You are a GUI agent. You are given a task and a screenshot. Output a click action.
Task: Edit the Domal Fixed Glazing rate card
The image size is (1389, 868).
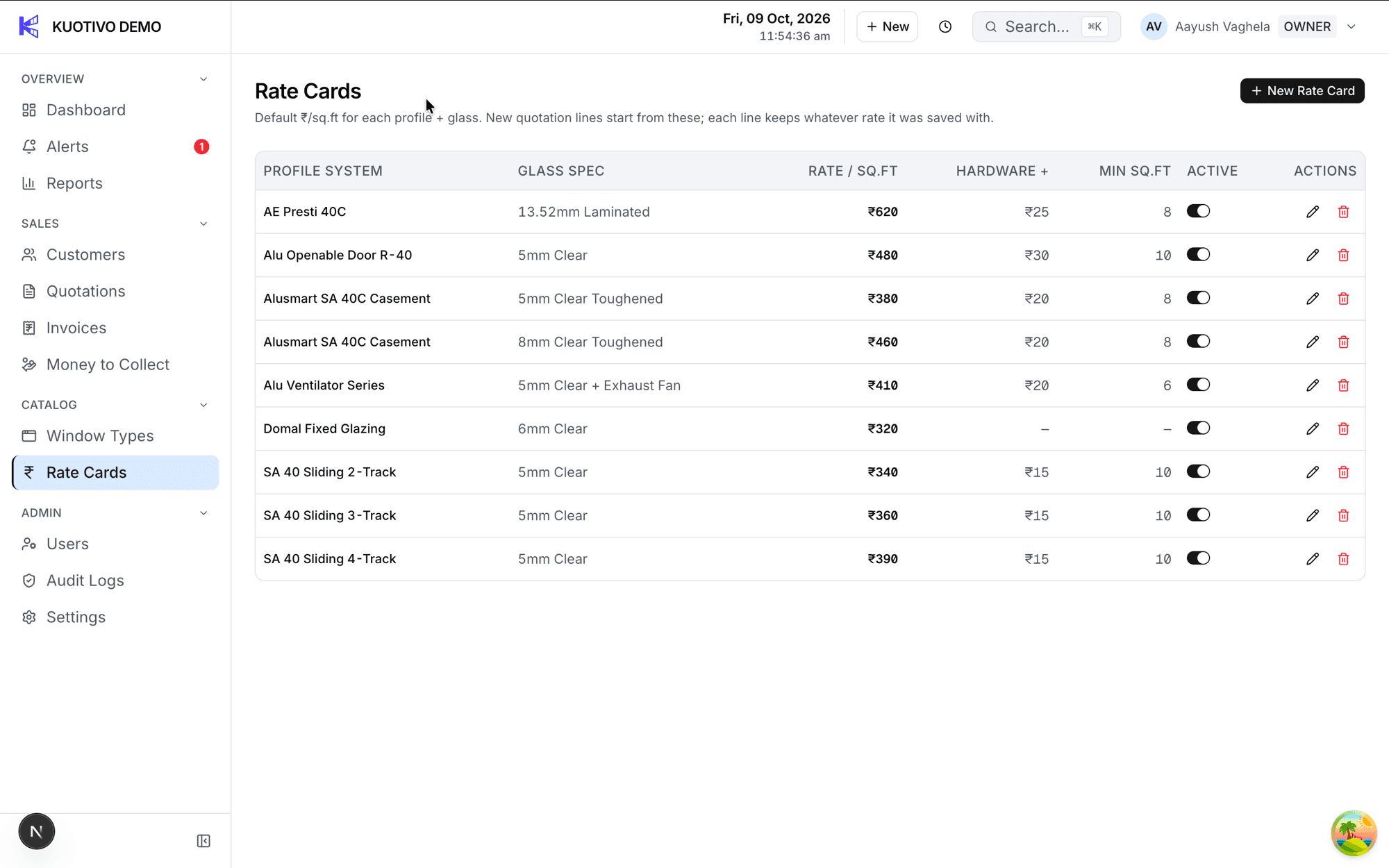tap(1312, 428)
